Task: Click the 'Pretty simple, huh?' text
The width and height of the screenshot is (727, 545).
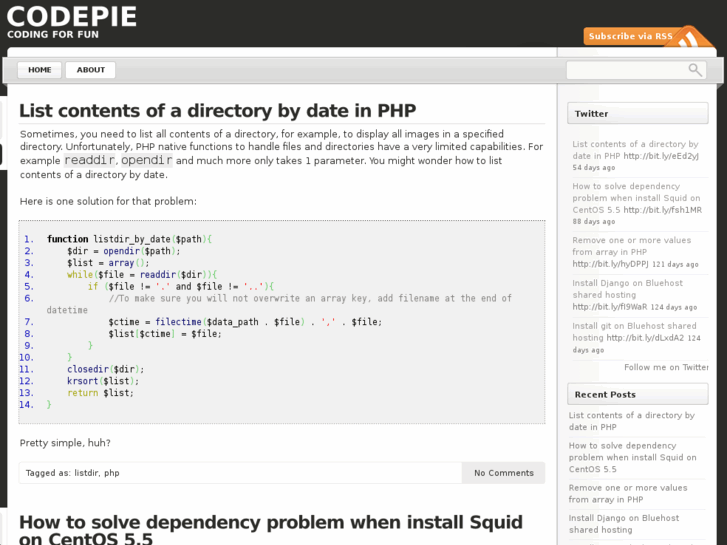Action: click(65, 443)
